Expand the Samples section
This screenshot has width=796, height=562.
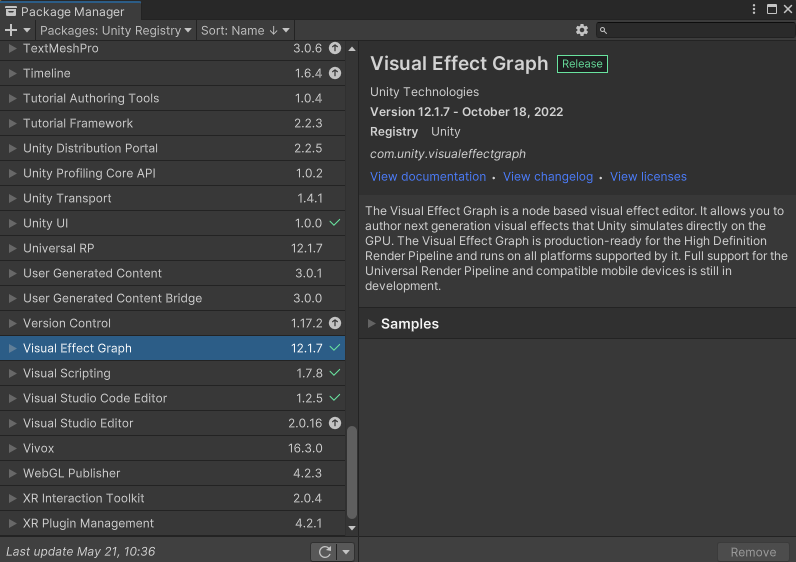[x=371, y=323]
